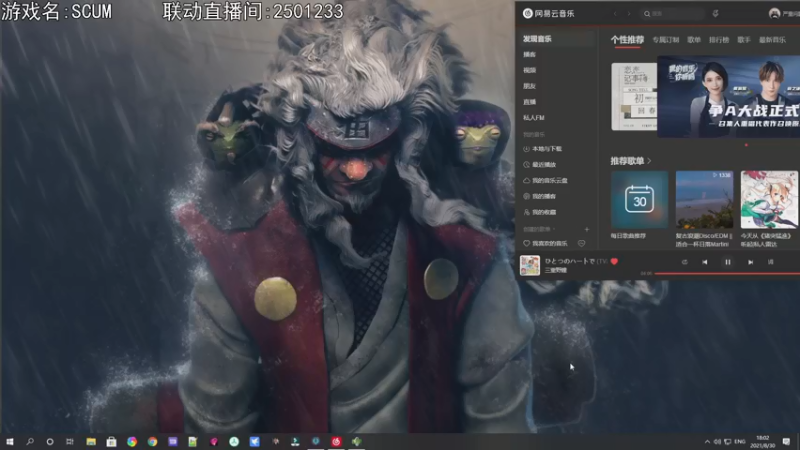800x450 pixels.
Task: Seek on the red playback progress bar
Action: point(727,273)
